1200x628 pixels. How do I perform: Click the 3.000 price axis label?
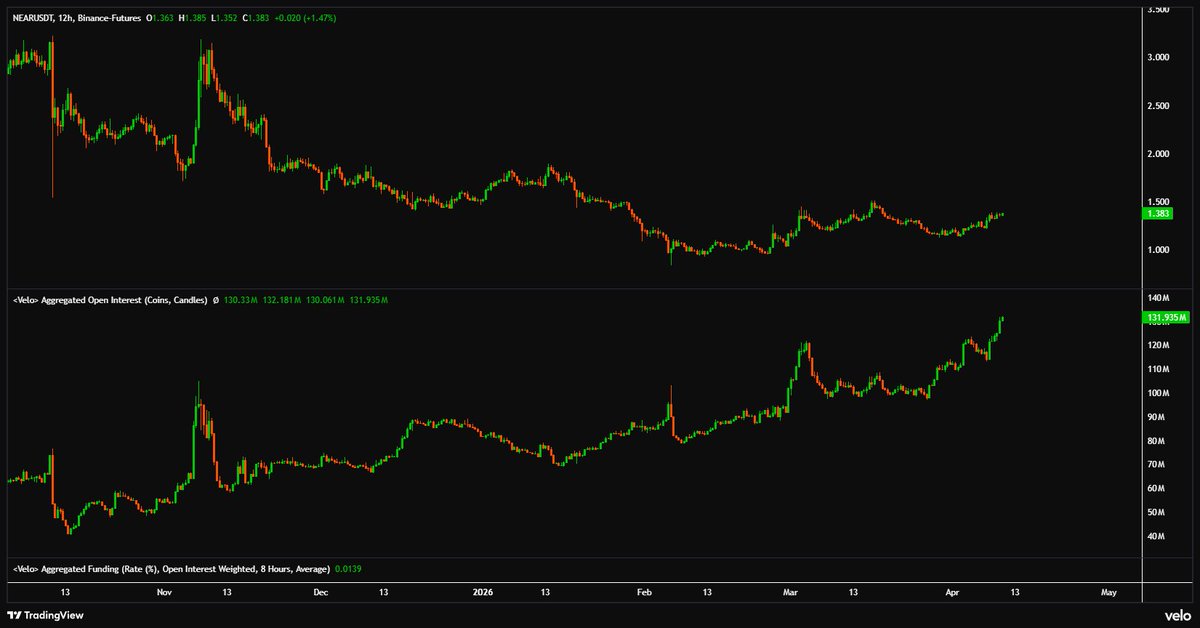(x=1160, y=58)
